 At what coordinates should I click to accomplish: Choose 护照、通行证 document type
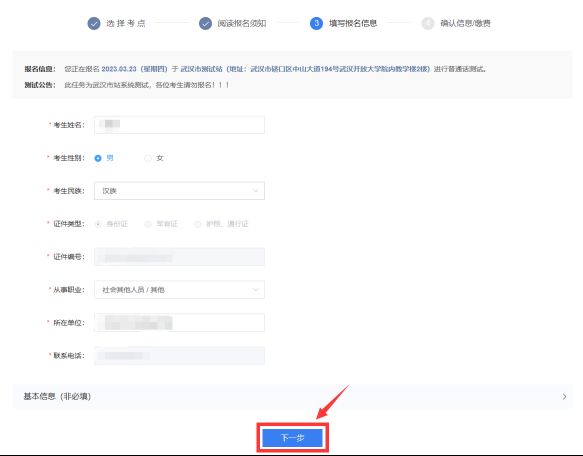[198, 224]
